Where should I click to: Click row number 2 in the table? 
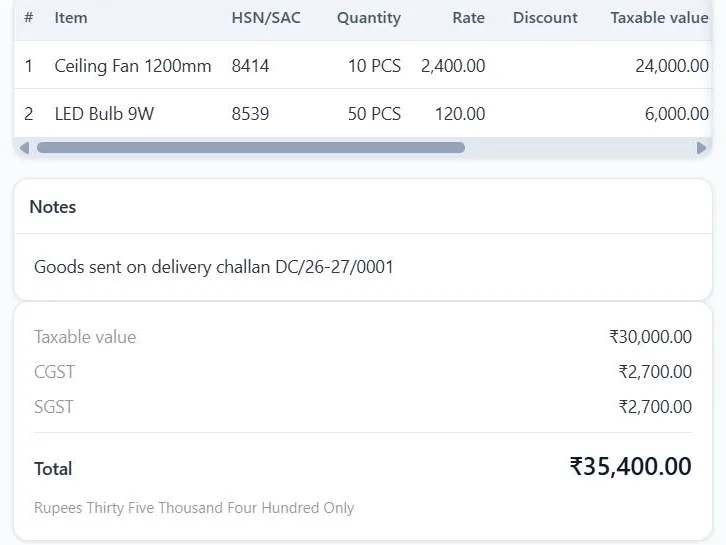point(29,113)
